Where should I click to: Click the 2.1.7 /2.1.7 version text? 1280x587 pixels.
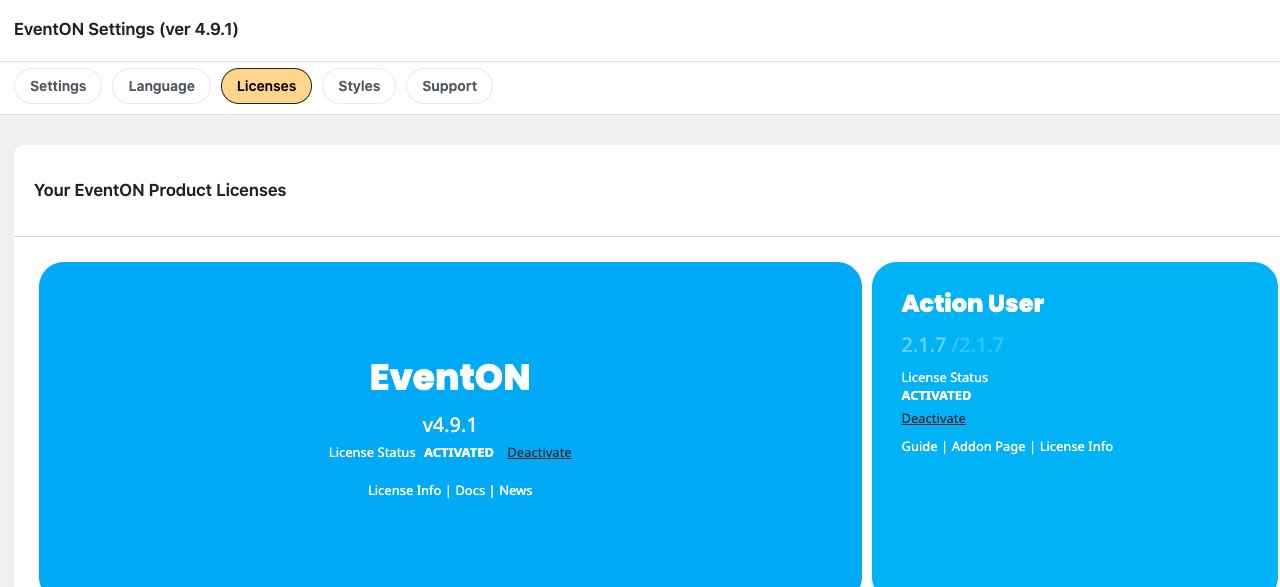coord(952,345)
